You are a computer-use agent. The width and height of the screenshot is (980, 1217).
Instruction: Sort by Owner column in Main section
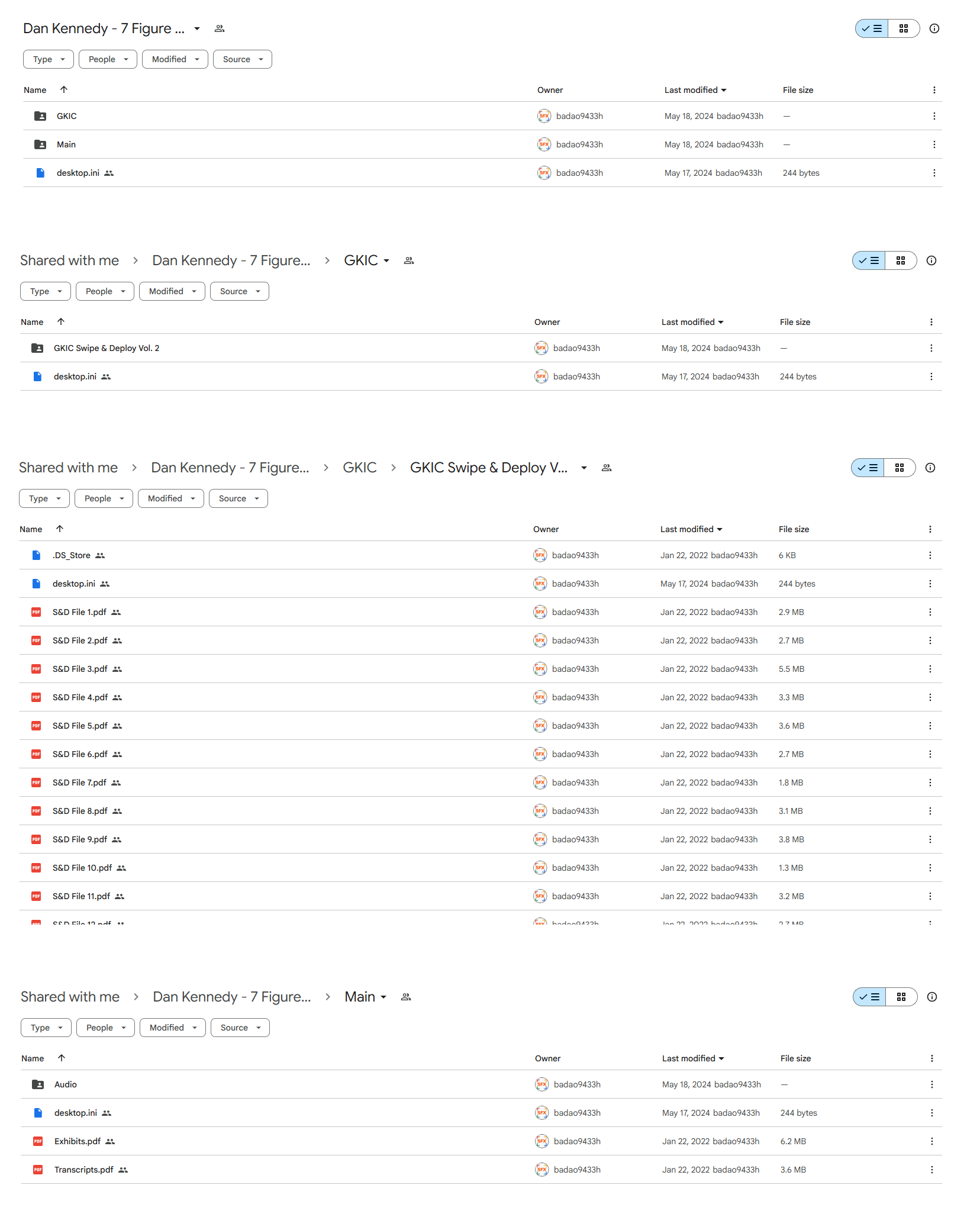pos(547,1058)
